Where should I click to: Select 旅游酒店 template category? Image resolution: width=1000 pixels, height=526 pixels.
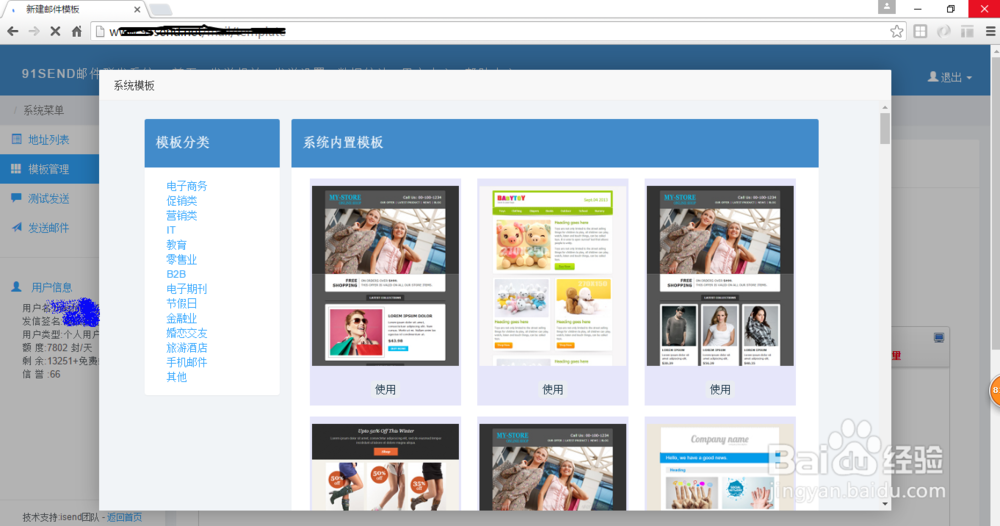pyautogui.click(x=187, y=347)
